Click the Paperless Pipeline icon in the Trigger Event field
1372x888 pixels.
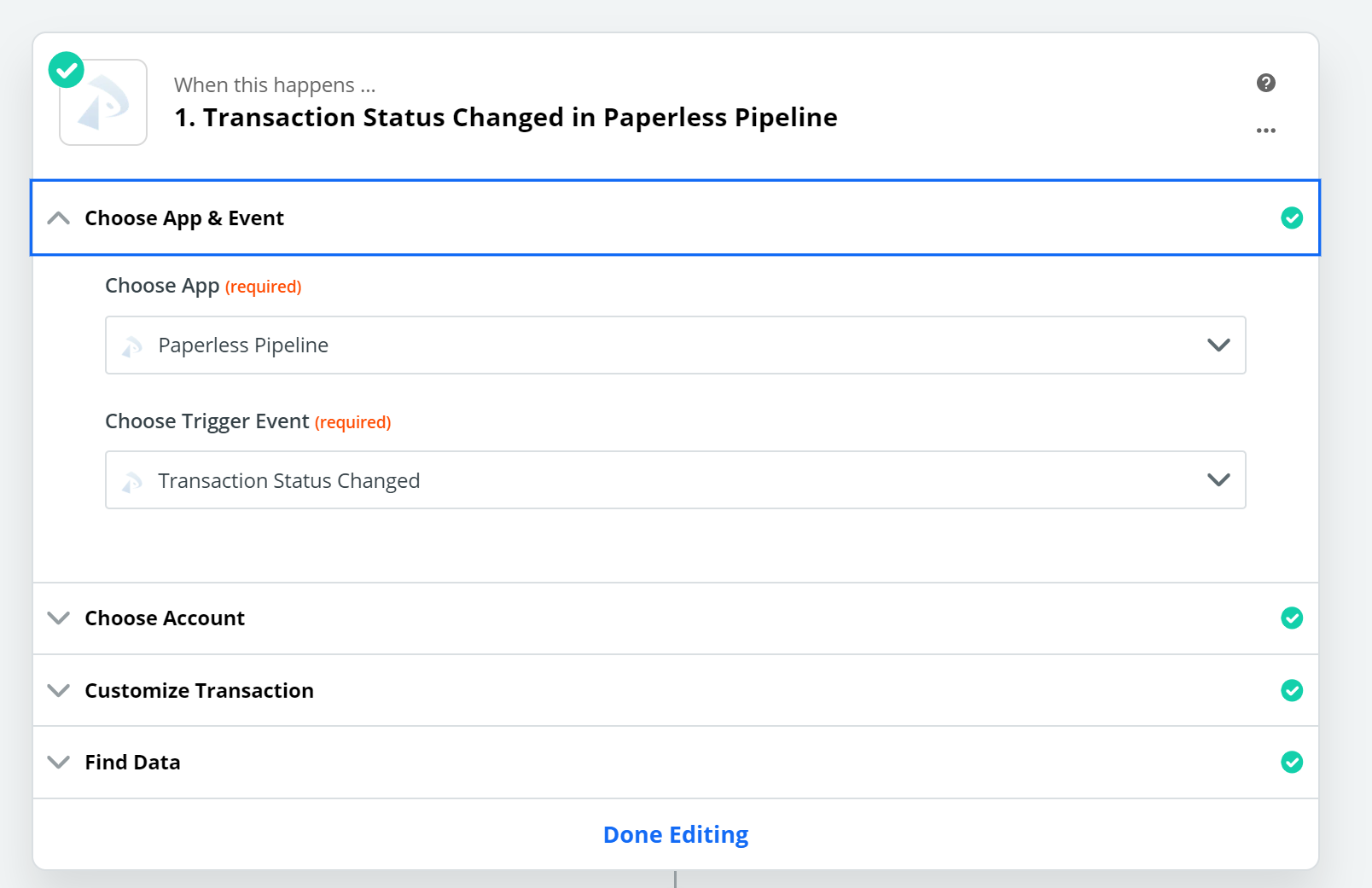tap(132, 480)
